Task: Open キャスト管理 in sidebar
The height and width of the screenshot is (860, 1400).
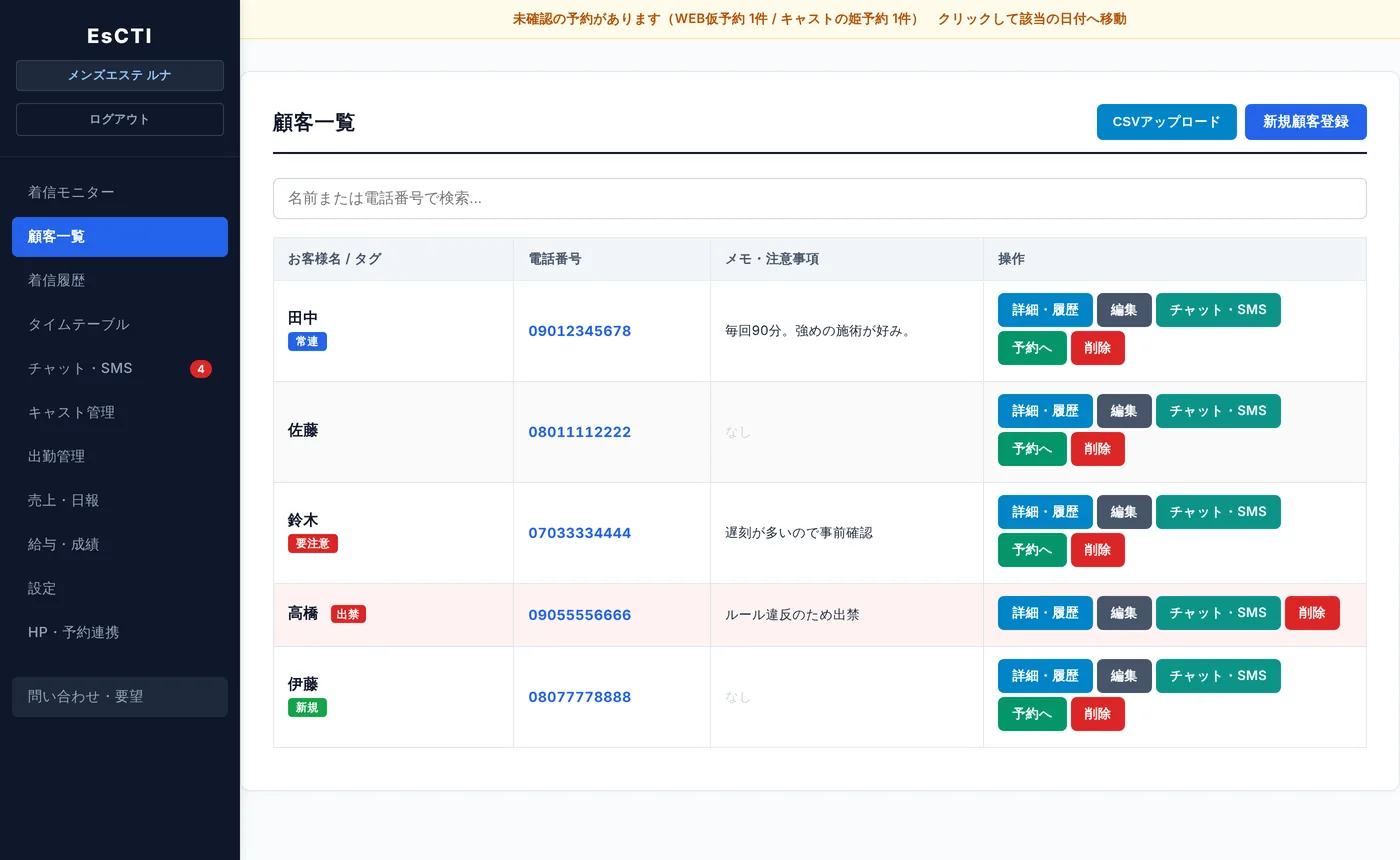Action: click(x=120, y=413)
